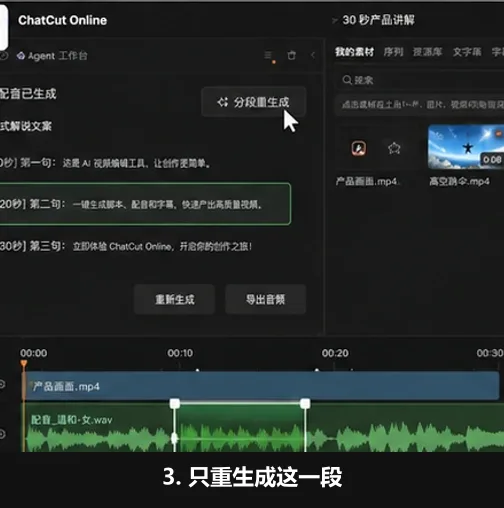Click the 搜索 search field
504x508 pixels.
(x=420, y=80)
